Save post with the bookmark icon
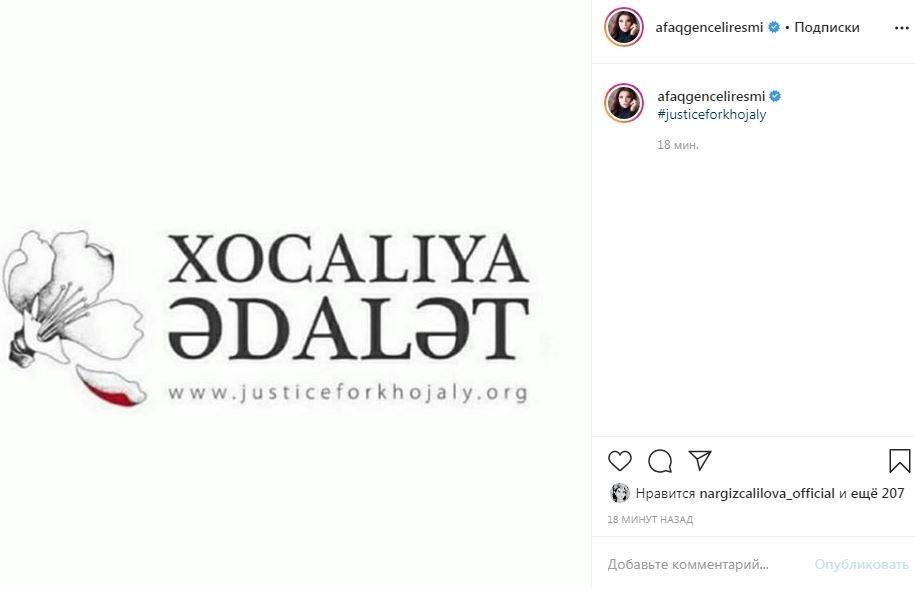915x589 pixels. point(899,461)
